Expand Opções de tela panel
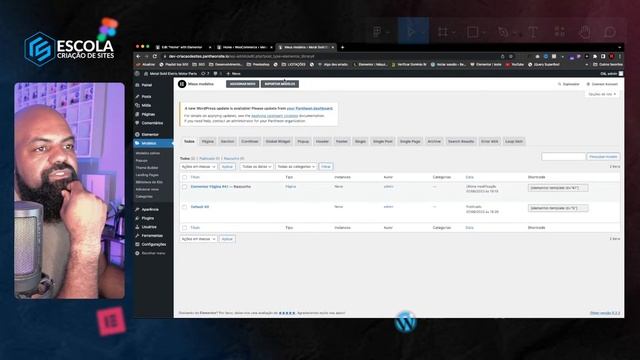This screenshot has height=360, width=640. pos(602,94)
